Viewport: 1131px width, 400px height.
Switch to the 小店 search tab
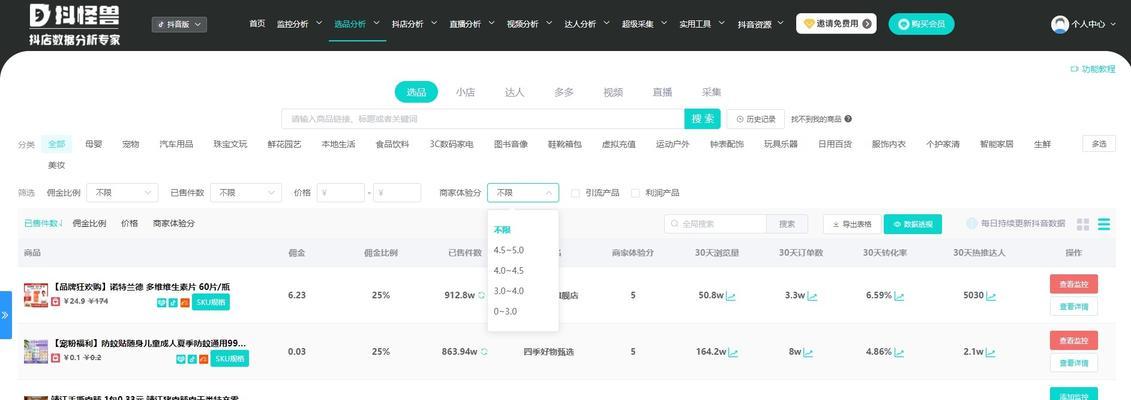(x=465, y=92)
